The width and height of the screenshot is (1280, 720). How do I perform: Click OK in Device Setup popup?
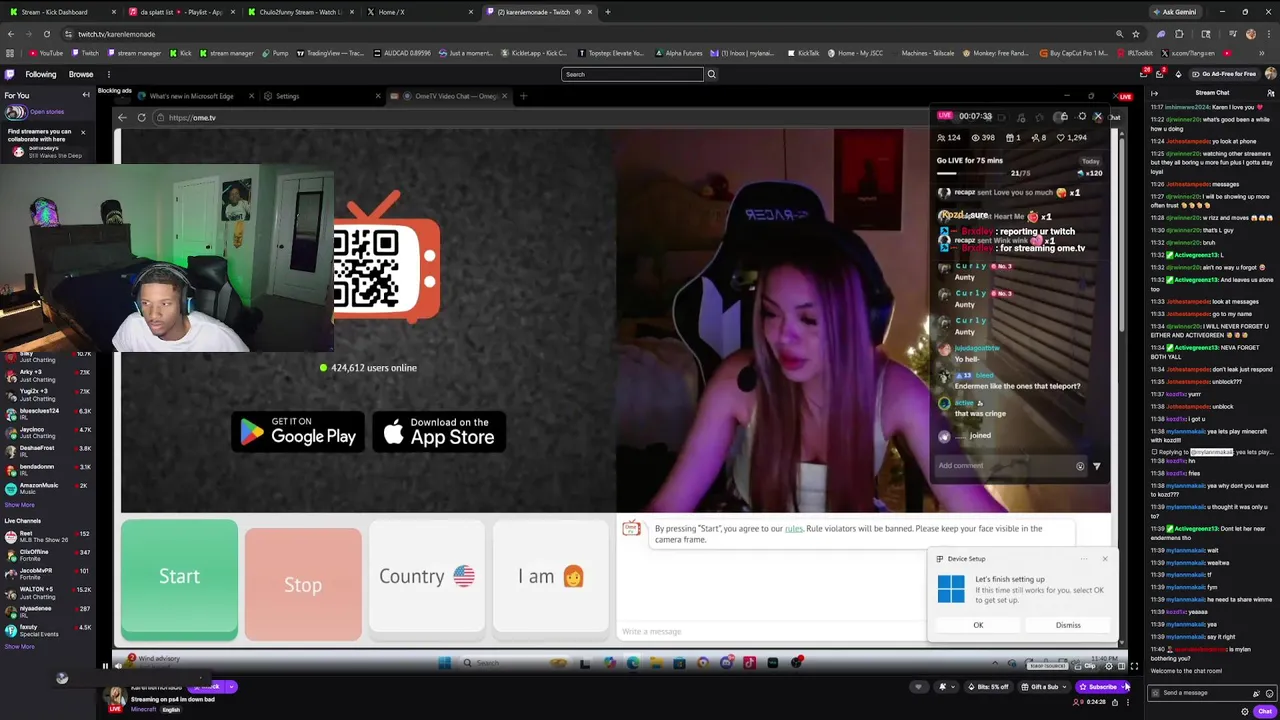coord(978,625)
